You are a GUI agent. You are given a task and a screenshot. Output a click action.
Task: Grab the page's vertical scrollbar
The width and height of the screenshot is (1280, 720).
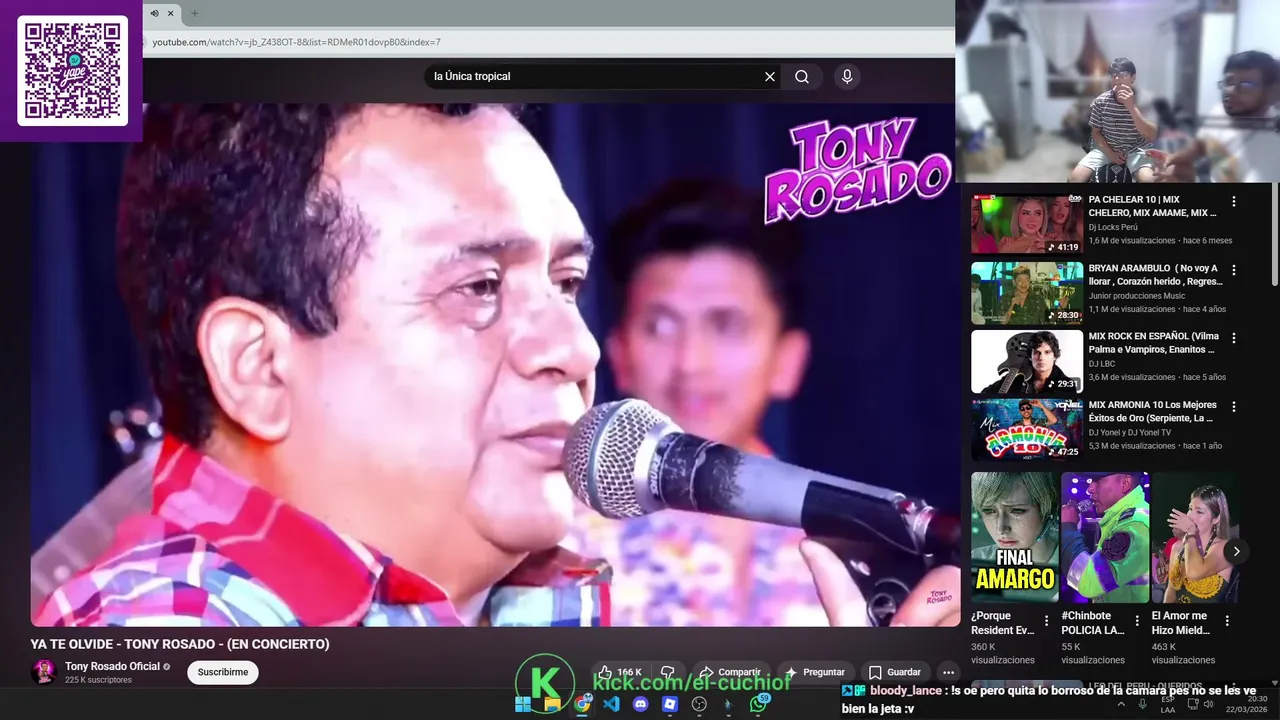[1274, 236]
